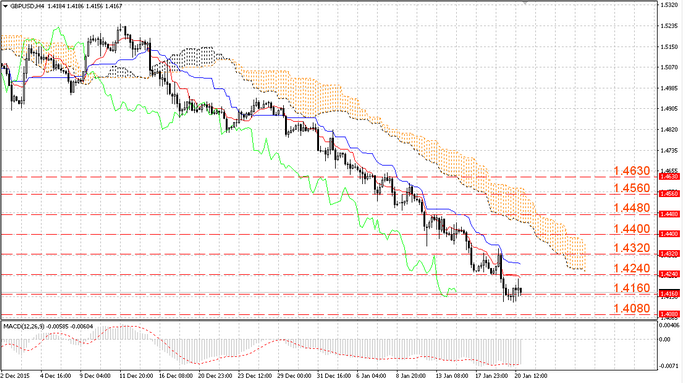Click the 1.4820 price axis value
This screenshot has width=685, height=383.
(669, 130)
